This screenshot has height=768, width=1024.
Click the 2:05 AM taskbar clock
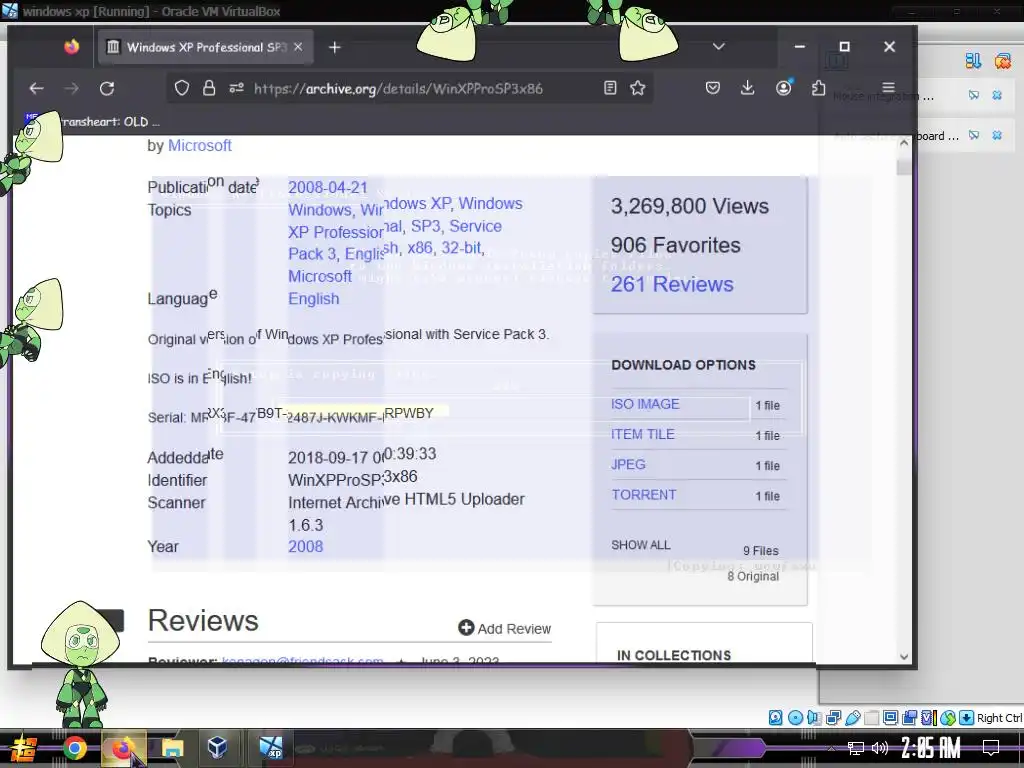coord(931,748)
